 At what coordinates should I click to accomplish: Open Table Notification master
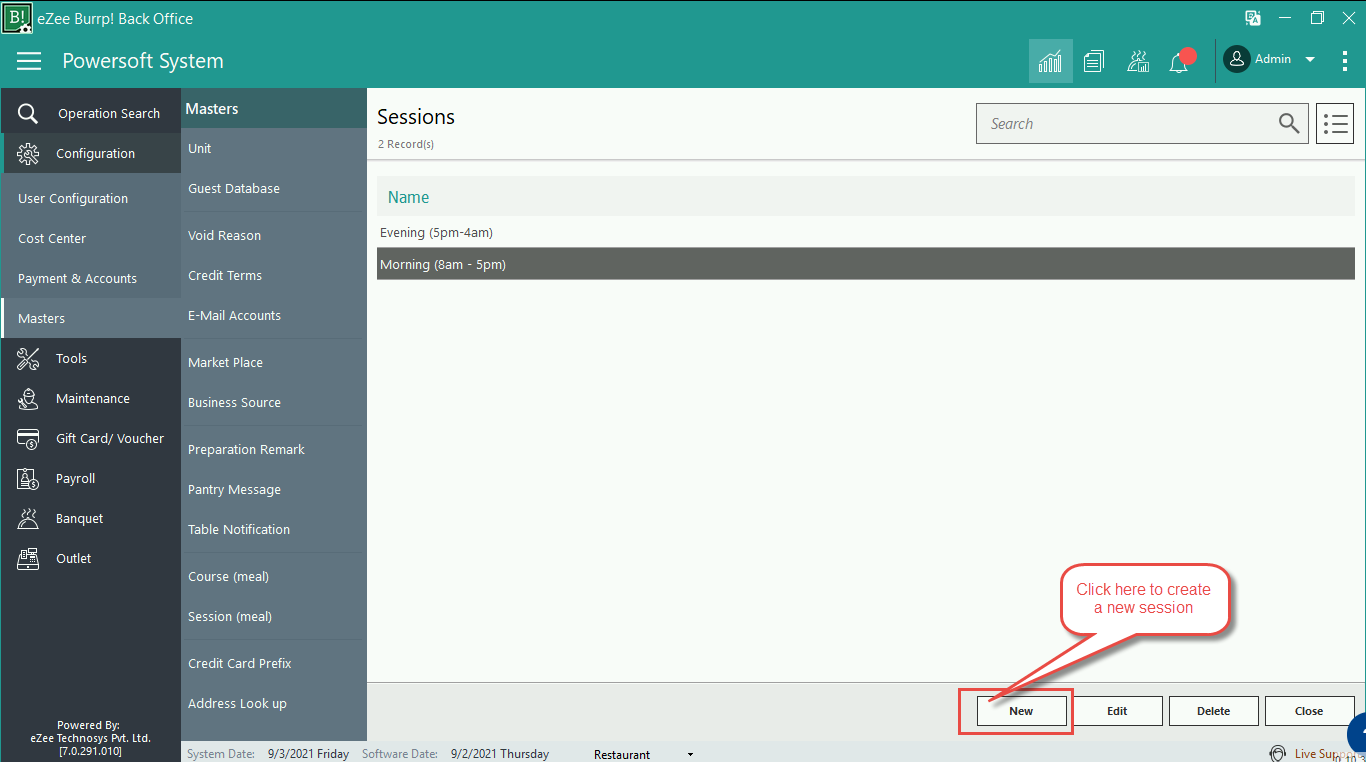[x=239, y=530]
